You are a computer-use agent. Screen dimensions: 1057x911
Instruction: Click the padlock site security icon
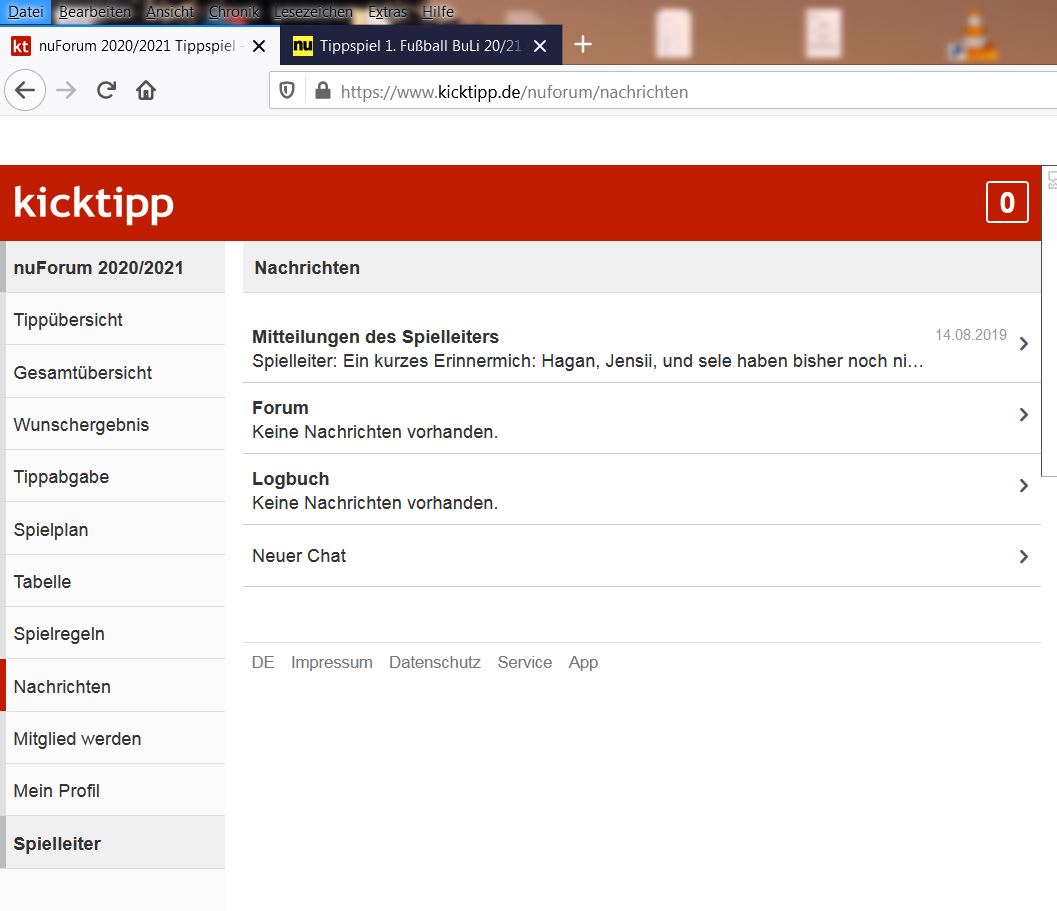pyautogui.click(x=322, y=91)
